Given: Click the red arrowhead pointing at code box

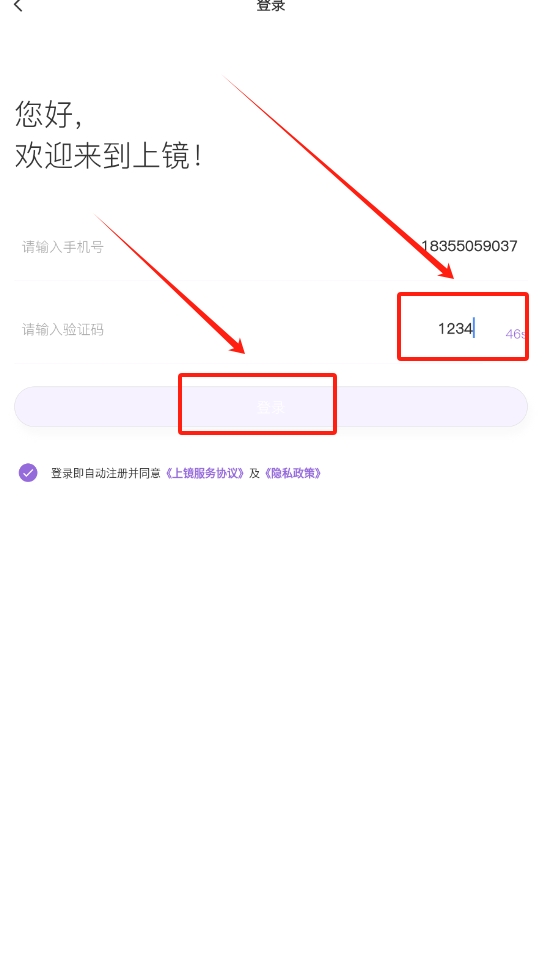Looking at the screenshot, I should click(445, 269).
